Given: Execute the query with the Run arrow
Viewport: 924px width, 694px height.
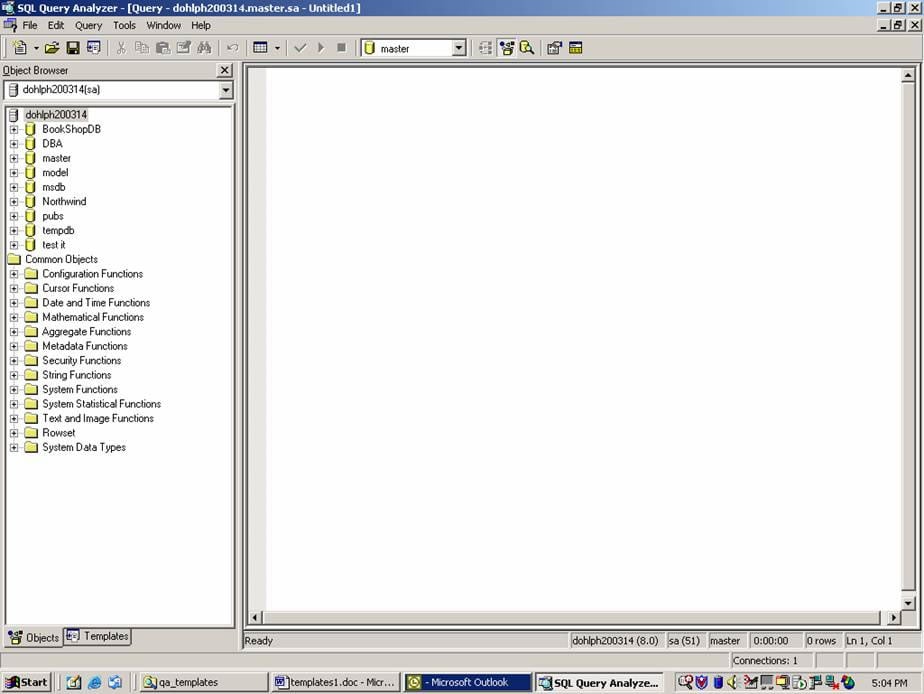Looking at the screenshot, I should click(319, 47).
